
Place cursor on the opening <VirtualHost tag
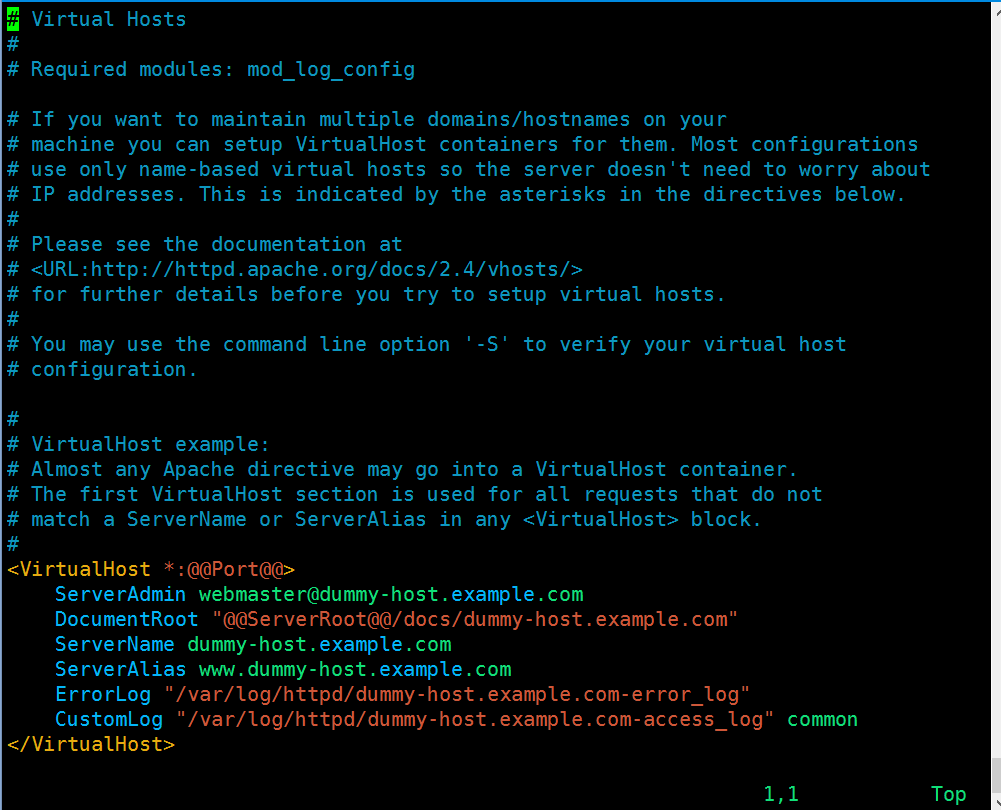80,569
